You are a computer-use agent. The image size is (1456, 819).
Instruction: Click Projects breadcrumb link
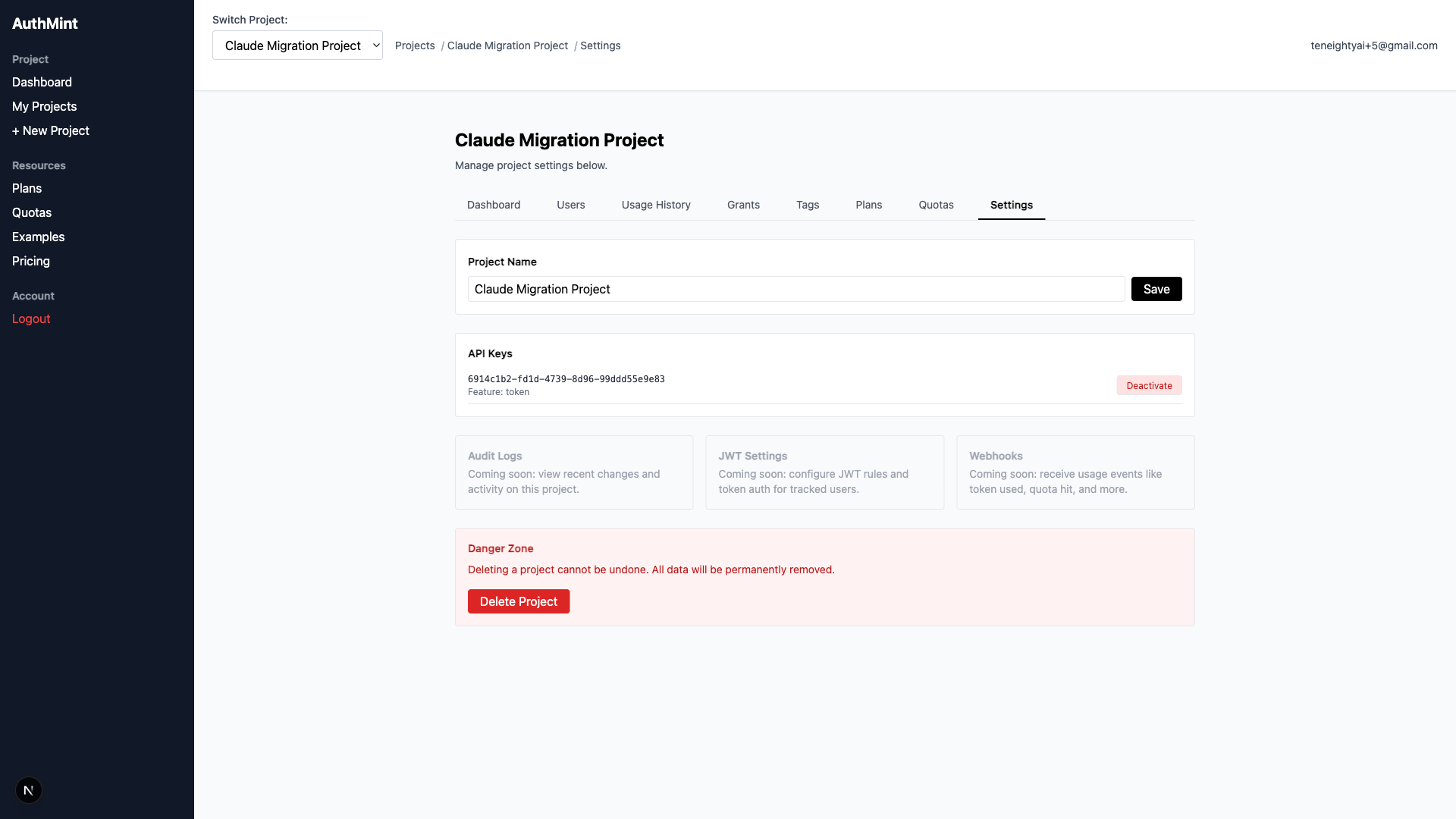[415, 45]
